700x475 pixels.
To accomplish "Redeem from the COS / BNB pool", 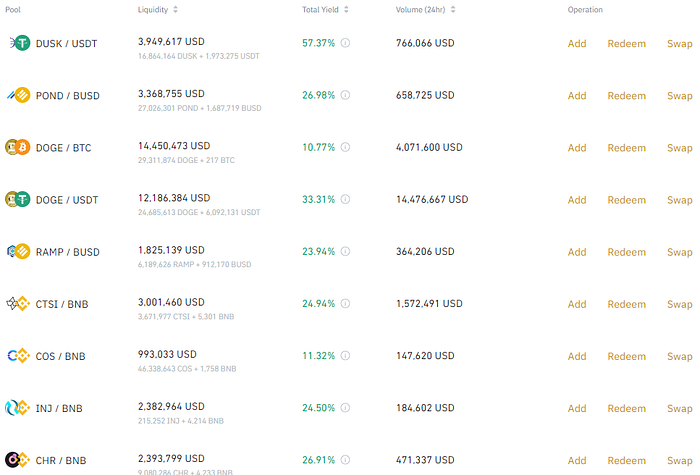I will tap(626, 356).
